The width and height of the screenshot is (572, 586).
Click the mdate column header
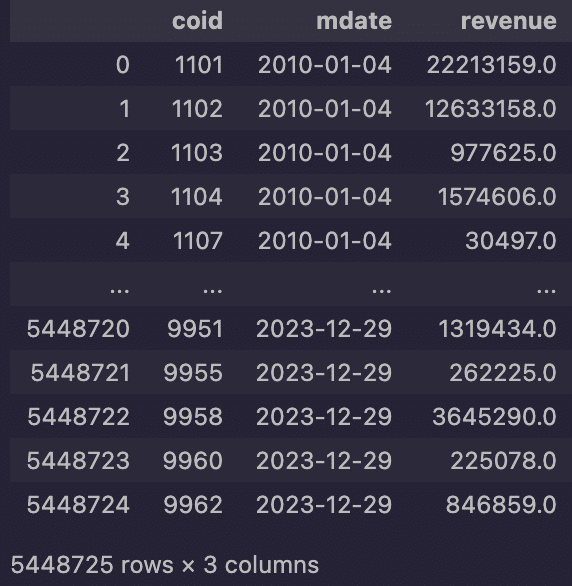(354, 21)
